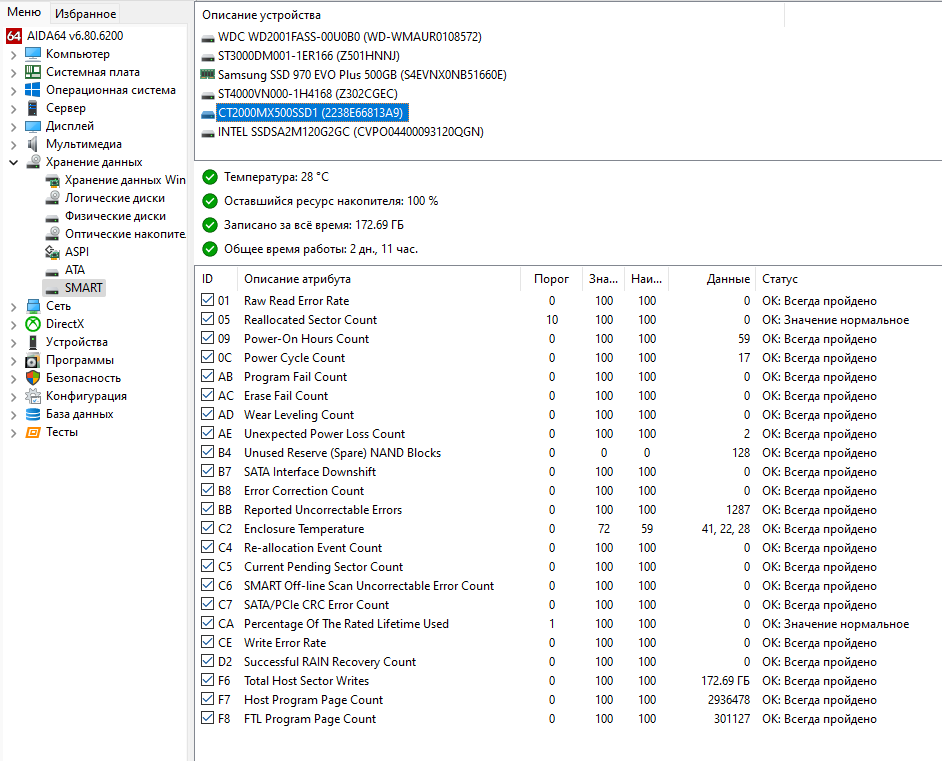Expand the Операционная система node arrow
942x761 pixels.
(13, 91)
